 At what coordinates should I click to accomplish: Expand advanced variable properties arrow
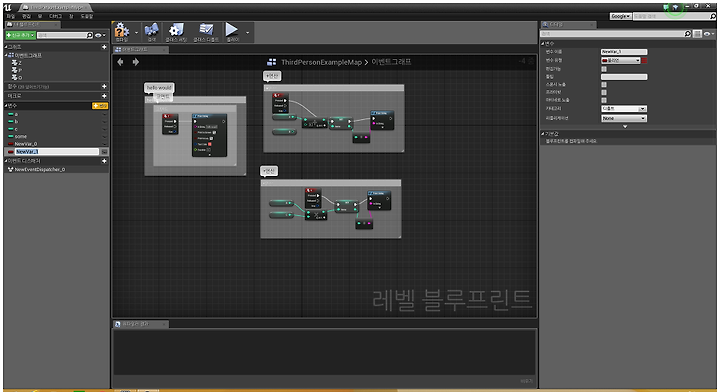coord(625,126)
